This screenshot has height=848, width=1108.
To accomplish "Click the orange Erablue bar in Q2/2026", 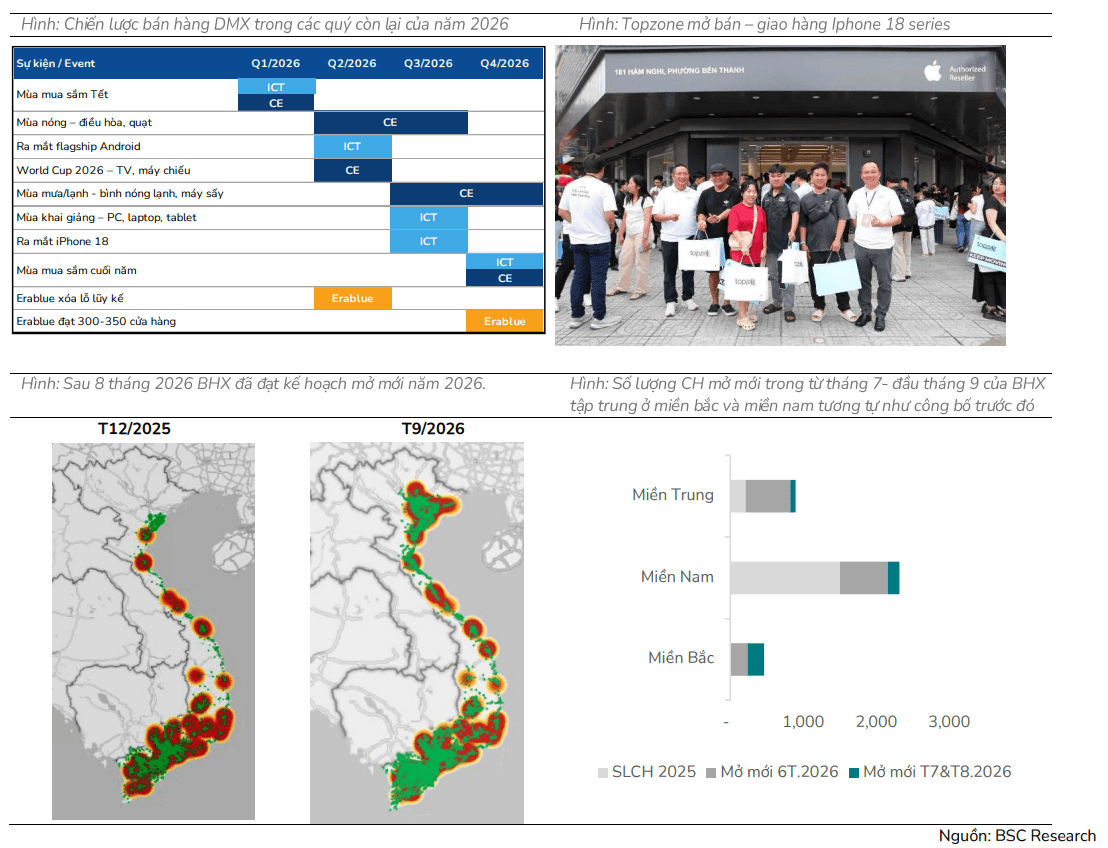I will coord(353,298).
